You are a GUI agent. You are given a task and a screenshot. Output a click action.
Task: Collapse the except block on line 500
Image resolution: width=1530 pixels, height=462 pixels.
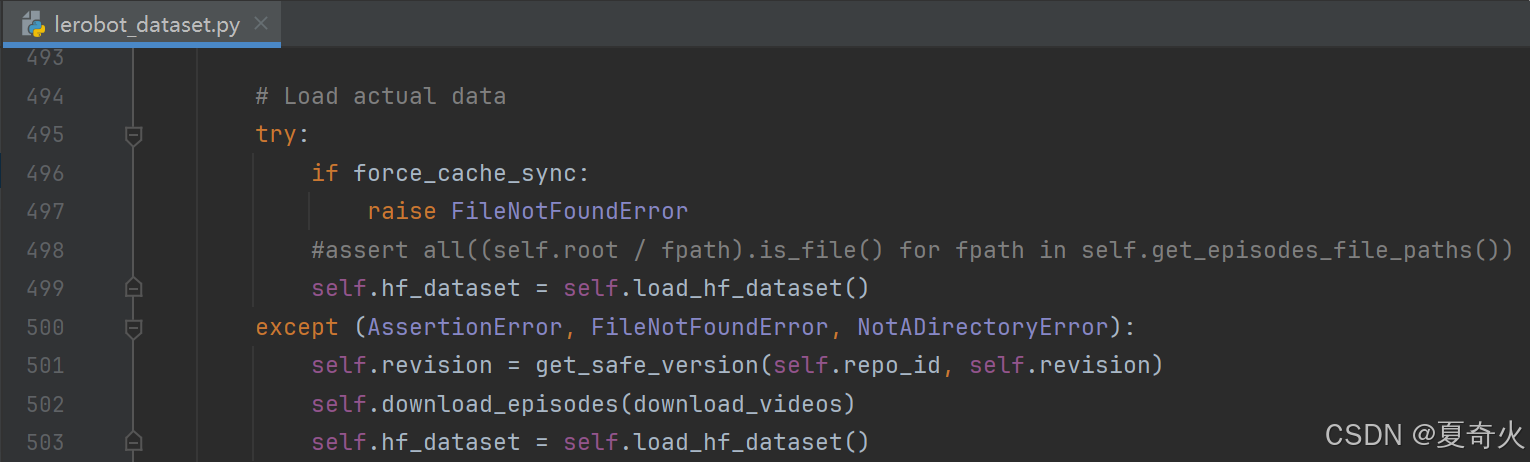(x=133, y=327)
